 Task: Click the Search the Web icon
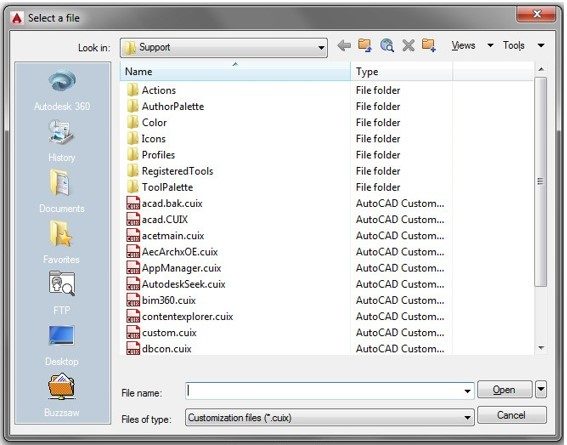point(387,46)
